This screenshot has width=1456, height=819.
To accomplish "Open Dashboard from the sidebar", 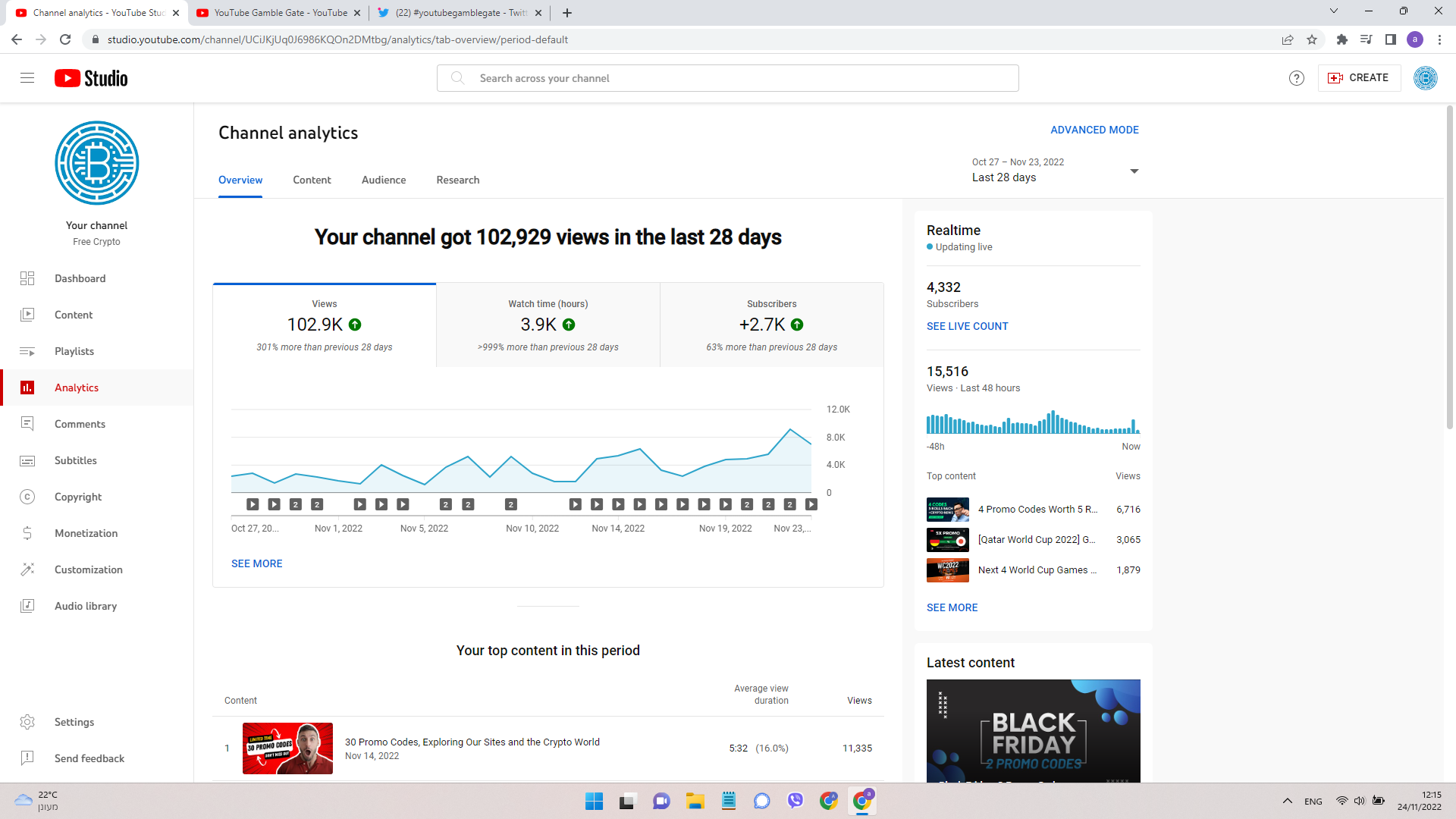I will 80,278.
